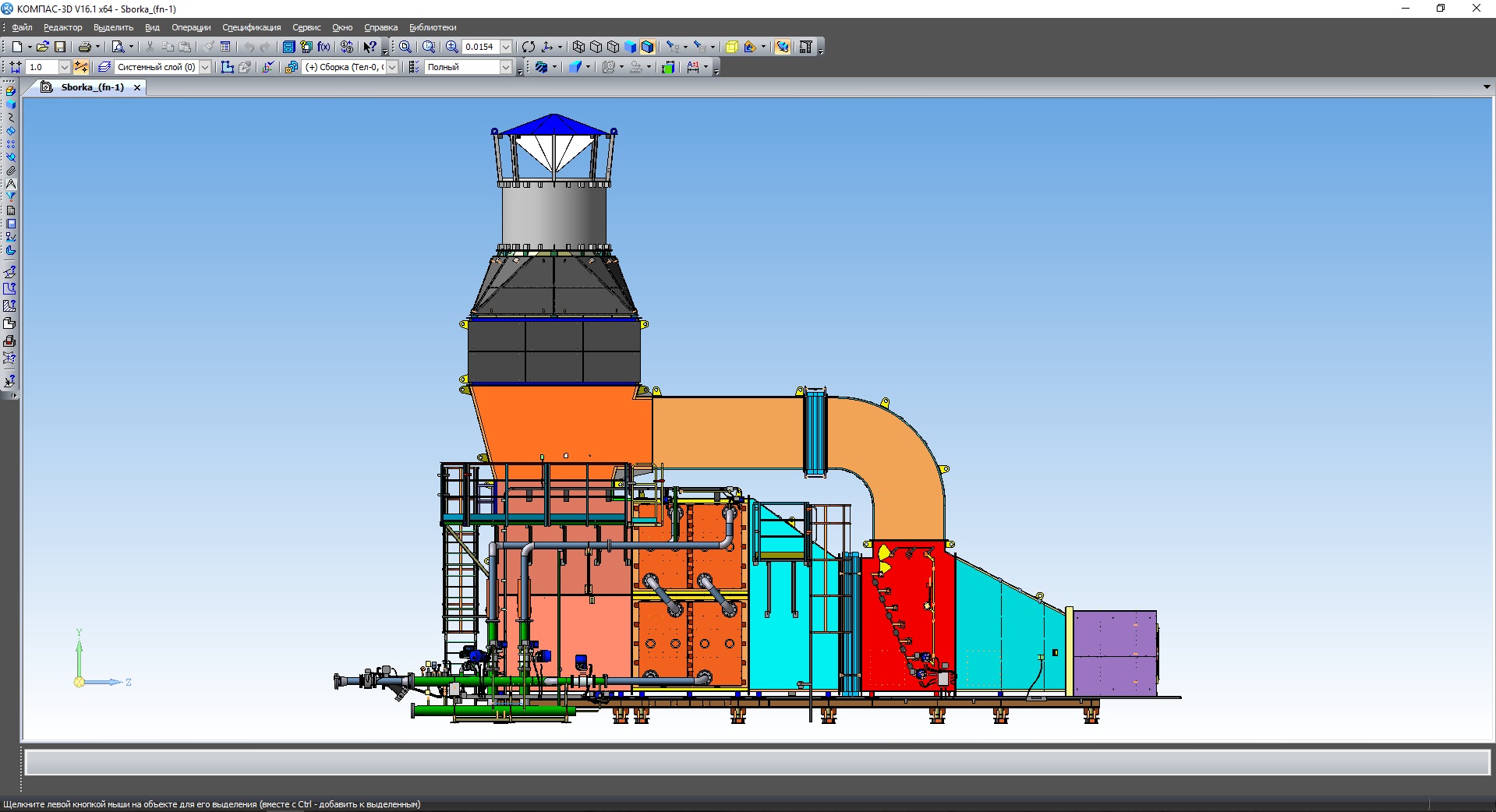The width and height of the screenshot is (1496, 812).
Task: Toggle the perspective projection button
Action: 731,47
